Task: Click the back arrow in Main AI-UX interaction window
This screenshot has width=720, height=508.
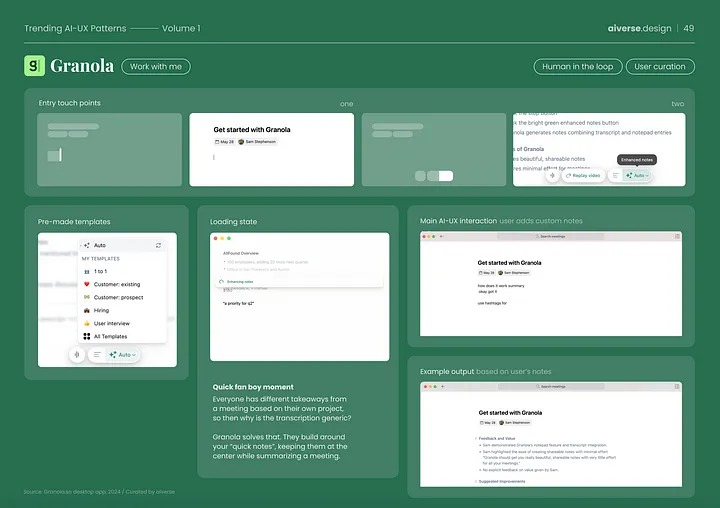Action: point(442,237)
